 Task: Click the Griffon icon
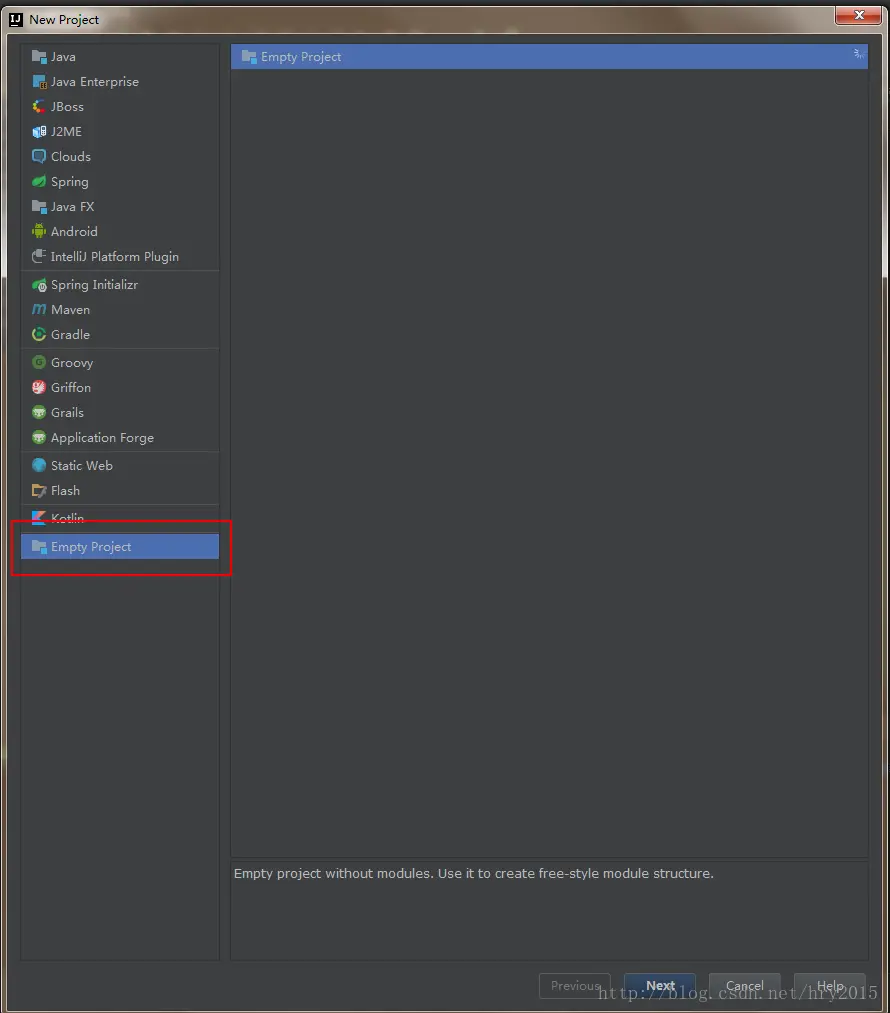[39, 388]
